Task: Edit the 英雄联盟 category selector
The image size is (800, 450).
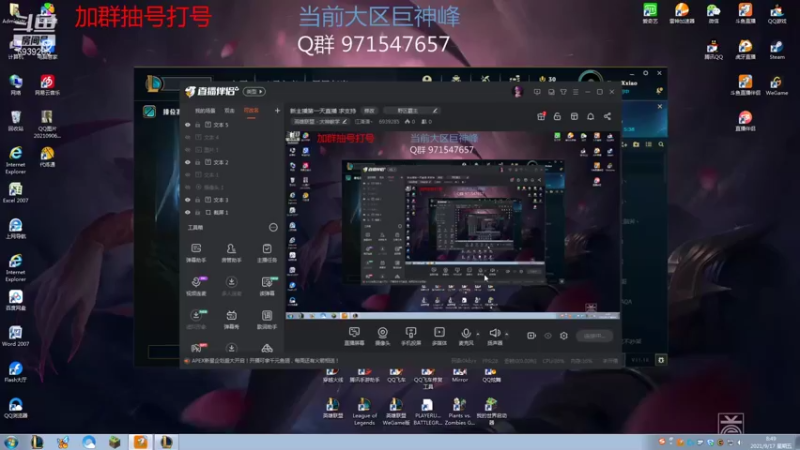Action: pos(319,122)
